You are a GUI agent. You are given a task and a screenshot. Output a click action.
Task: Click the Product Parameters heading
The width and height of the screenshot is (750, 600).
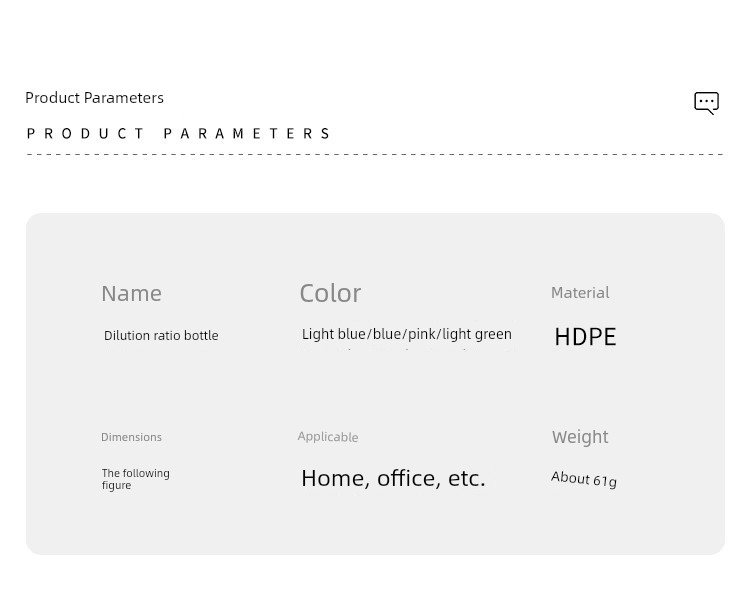tap(94, 98)
